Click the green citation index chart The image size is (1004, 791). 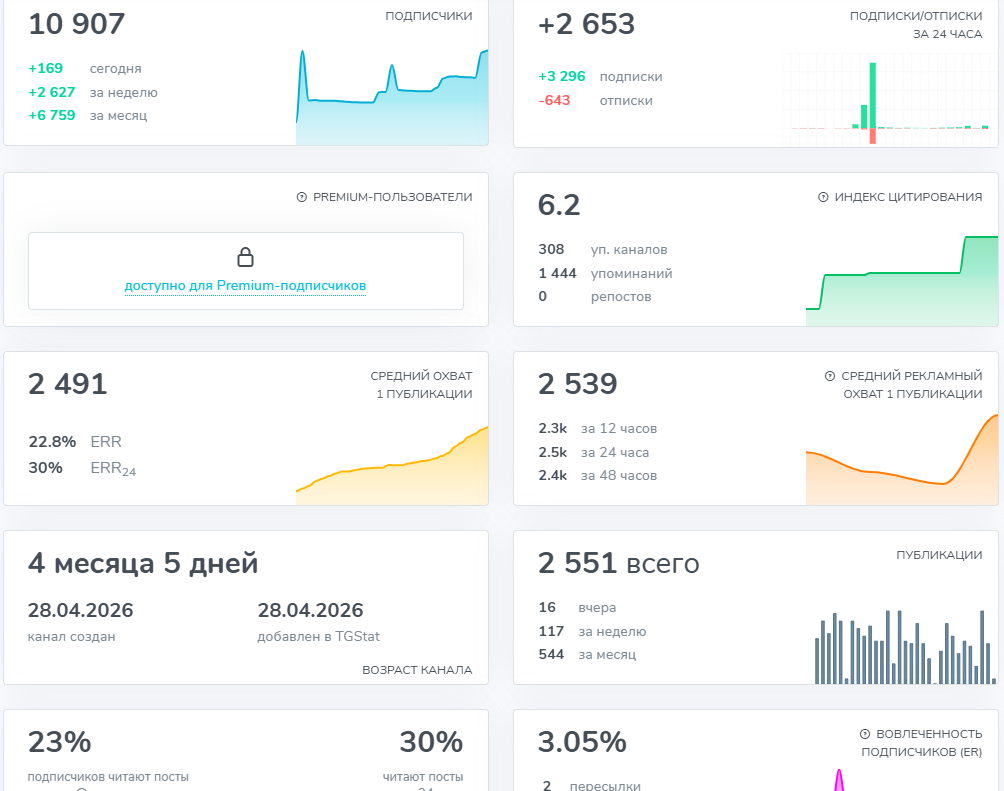902,281
